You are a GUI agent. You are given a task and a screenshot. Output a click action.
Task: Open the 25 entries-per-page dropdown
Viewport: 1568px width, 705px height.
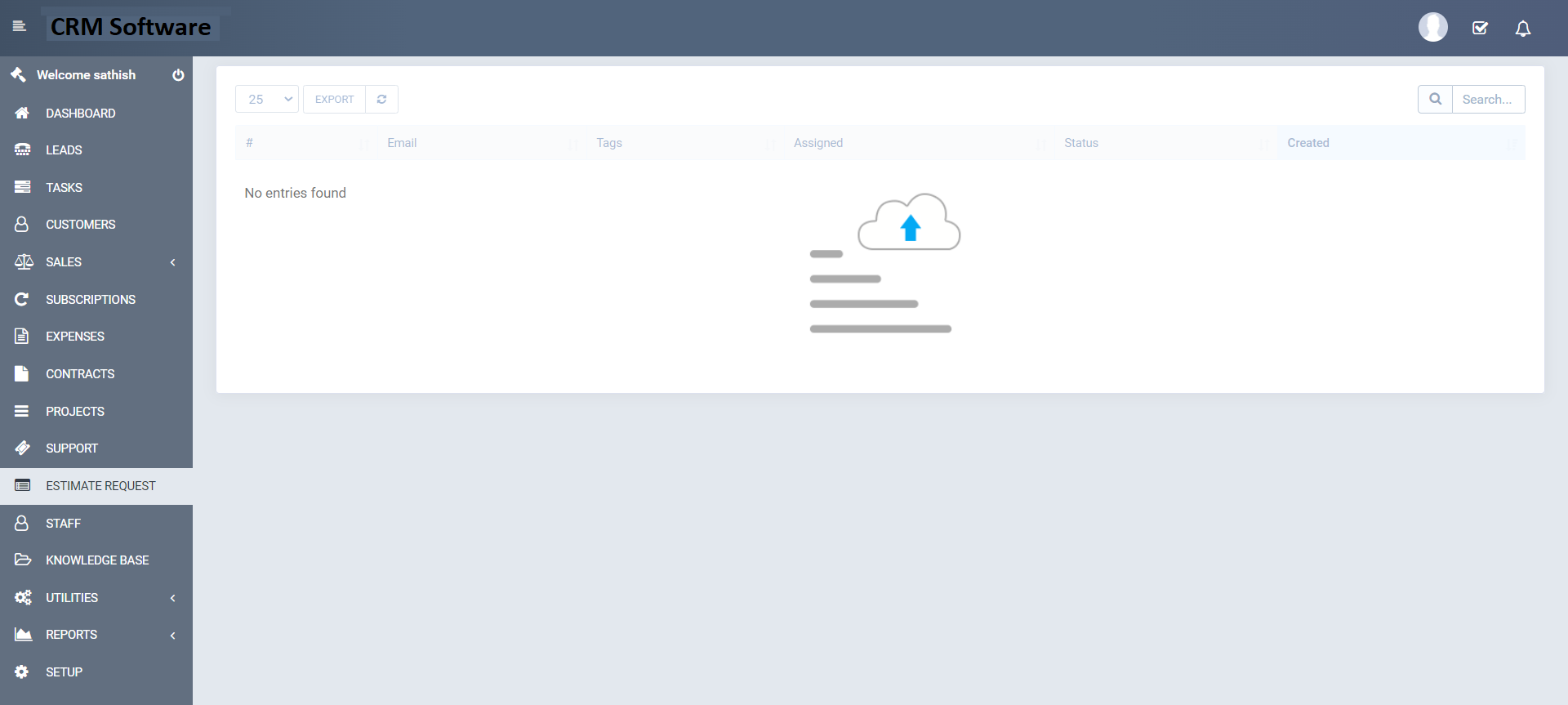(267, 100)
